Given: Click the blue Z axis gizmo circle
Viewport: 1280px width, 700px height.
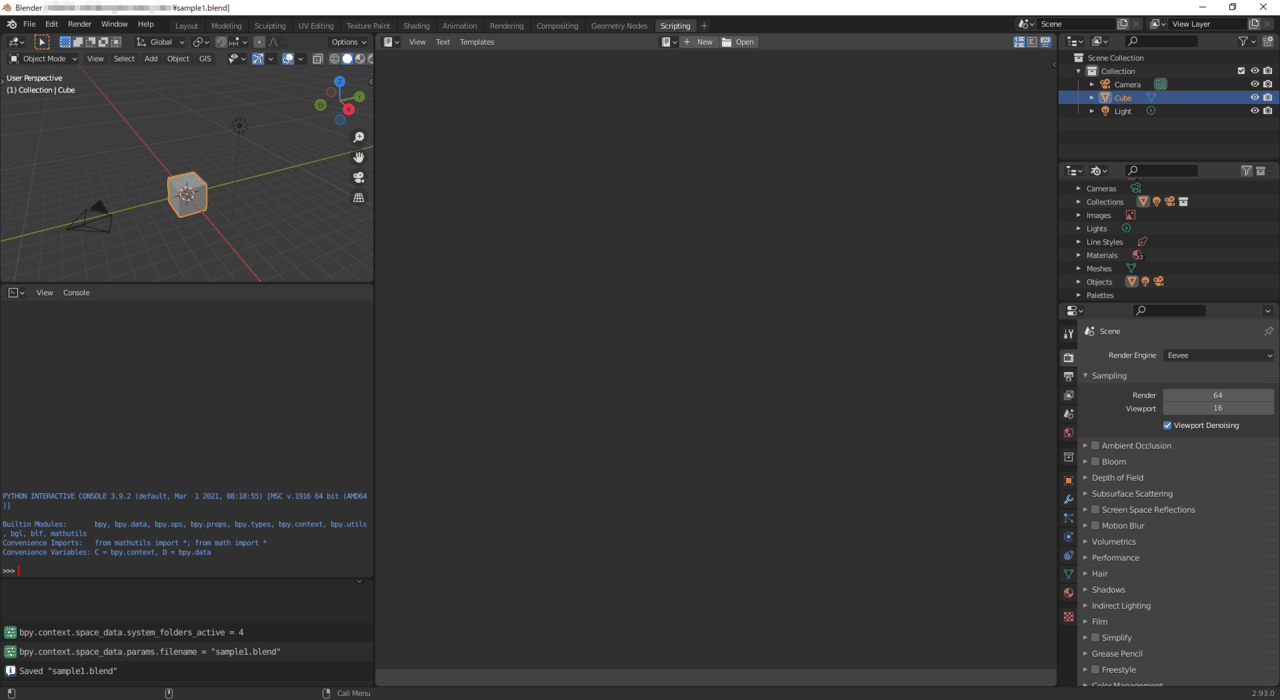Looking at the screenshot, I should tap(340, 81).
